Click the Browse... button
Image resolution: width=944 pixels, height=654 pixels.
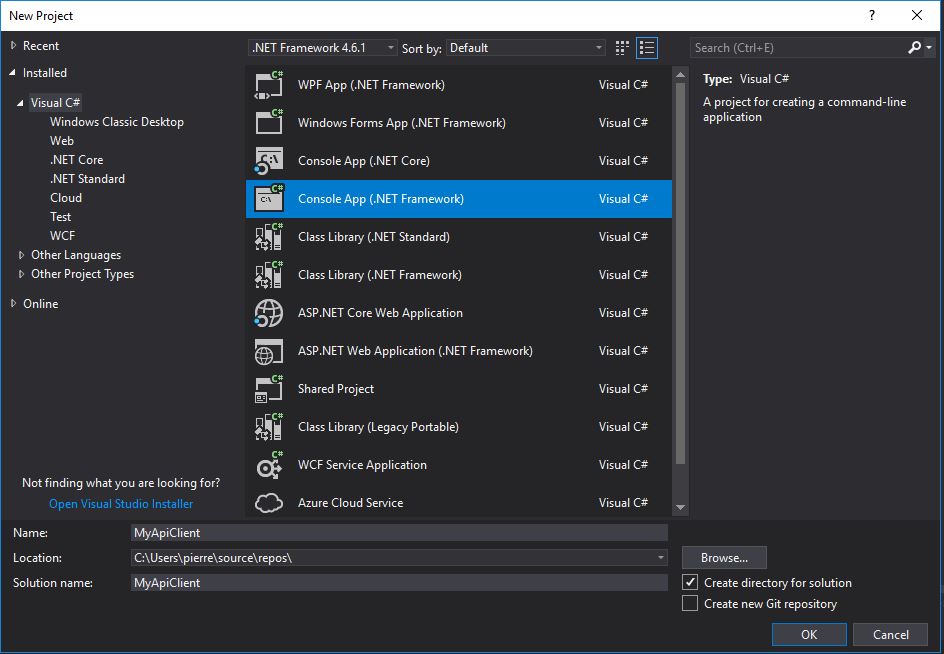point(724,558)
